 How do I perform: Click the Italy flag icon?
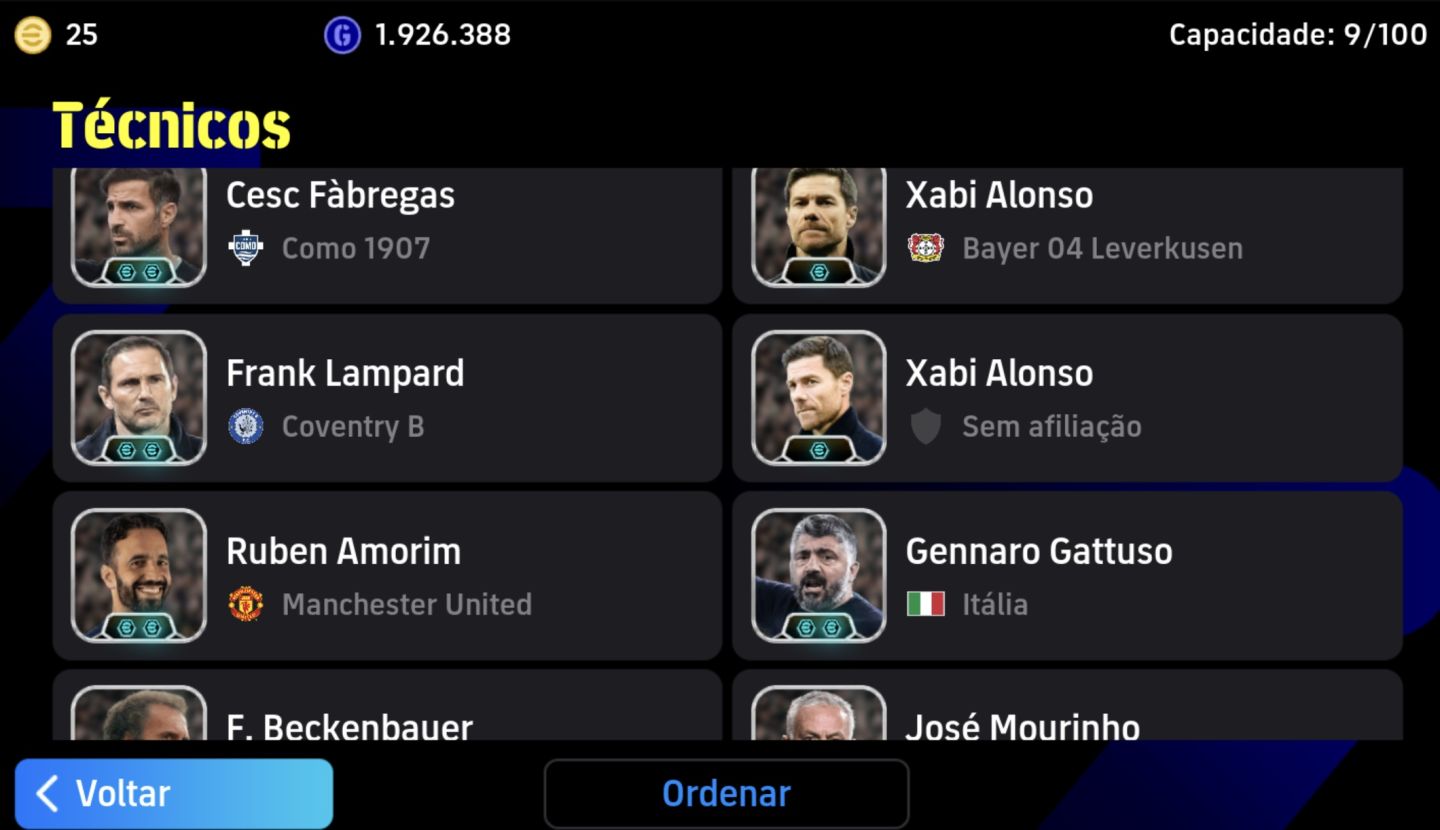[926, 604]
